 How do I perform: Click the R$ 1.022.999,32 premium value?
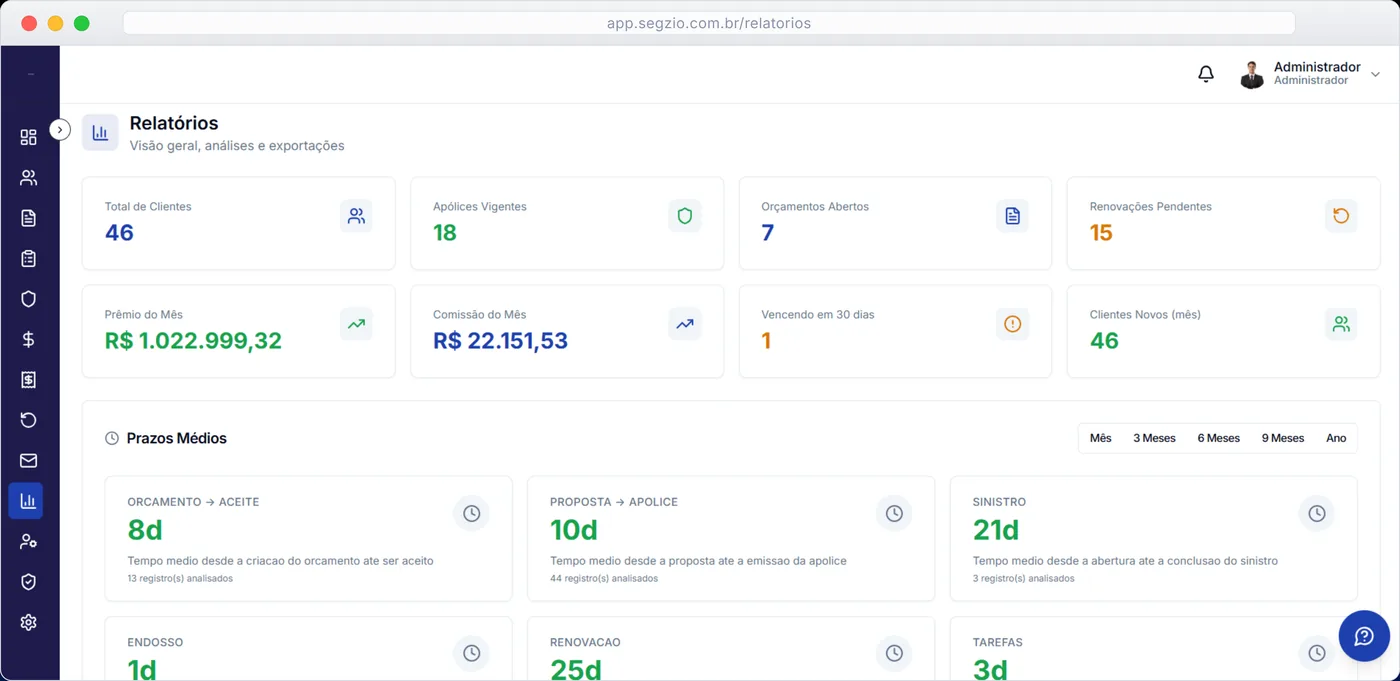pyautogui.click(x=193, y=341)
